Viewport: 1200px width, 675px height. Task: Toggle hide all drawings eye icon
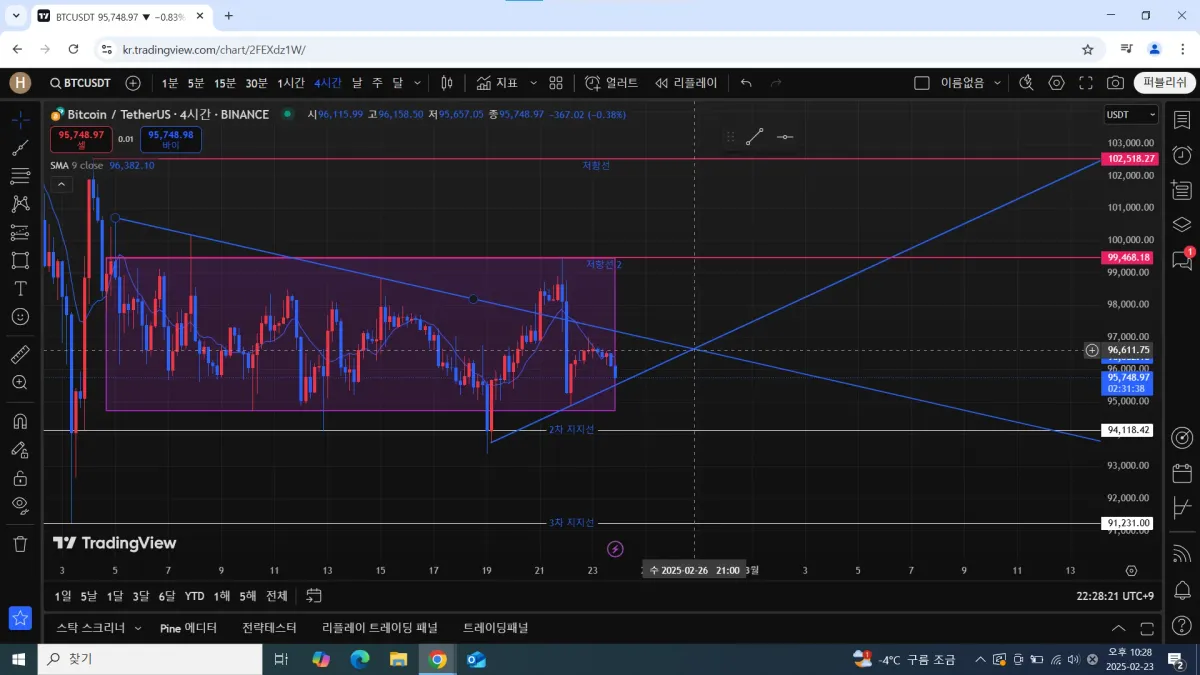(20, 505)
